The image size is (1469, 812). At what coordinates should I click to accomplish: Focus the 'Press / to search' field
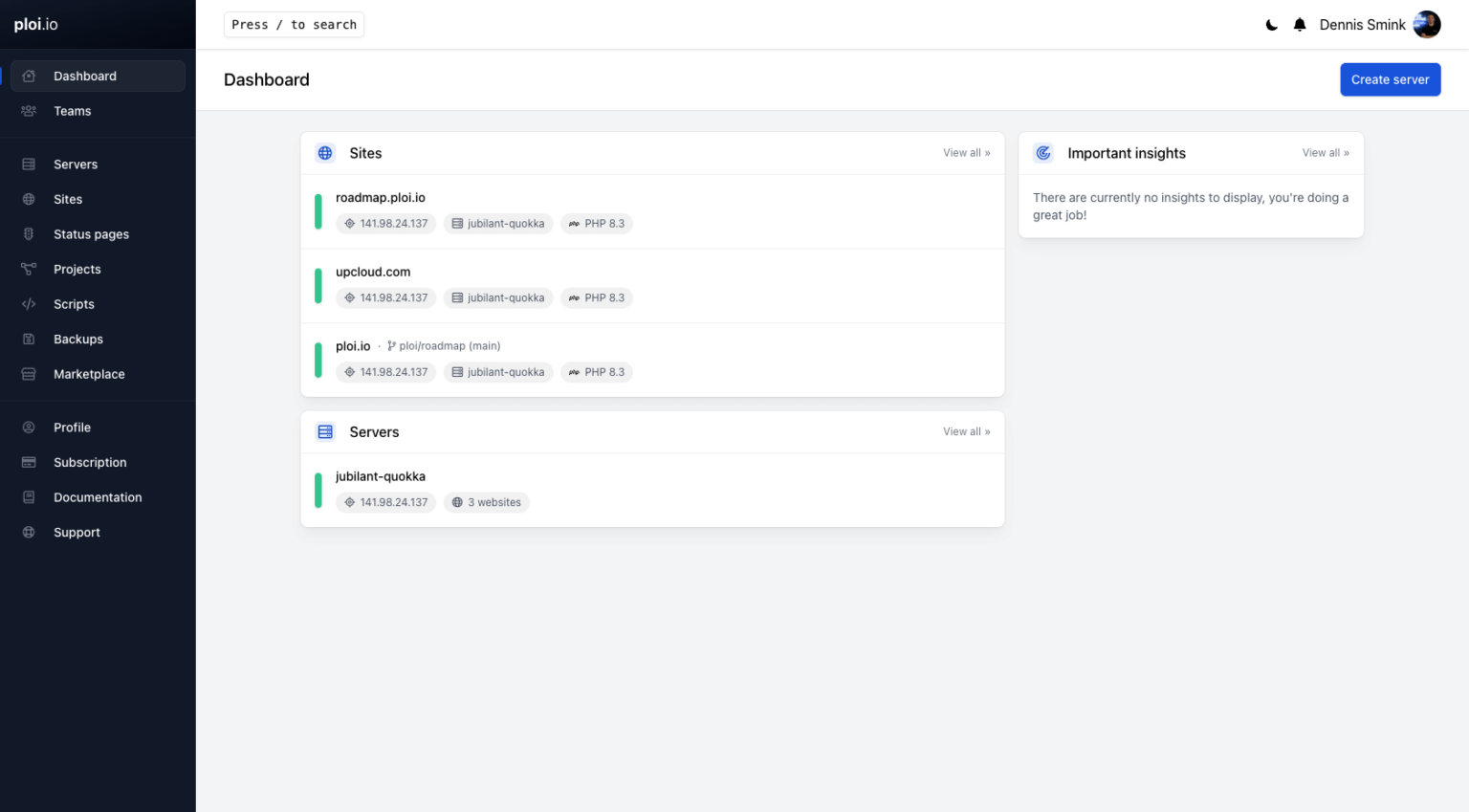click(x=294, y=25)
